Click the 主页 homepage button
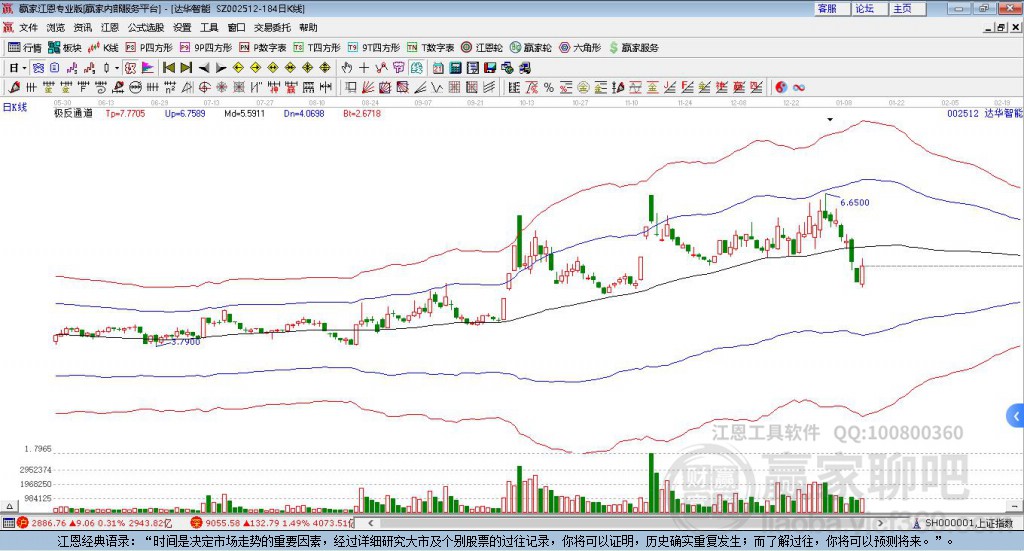 [907, 8]
